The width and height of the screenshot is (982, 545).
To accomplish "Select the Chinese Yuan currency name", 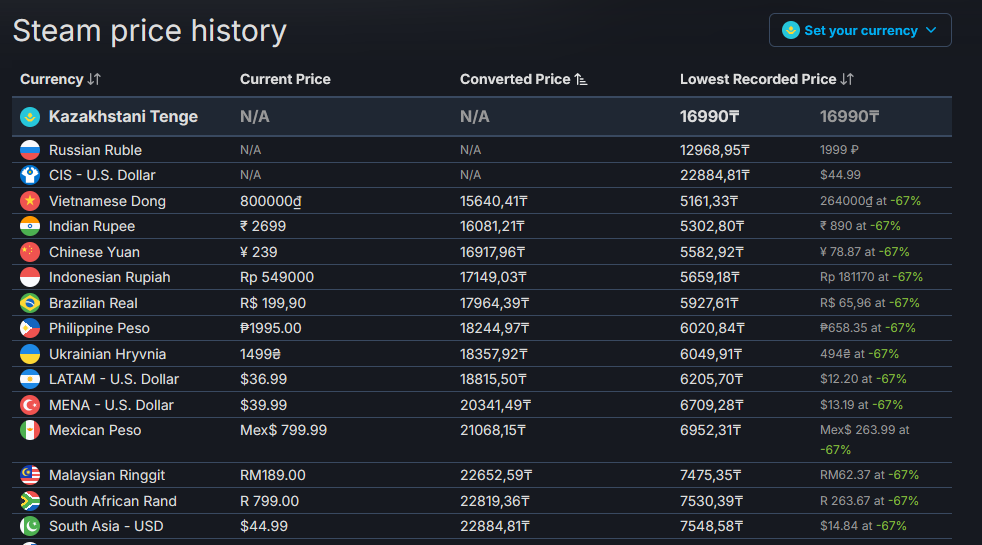I will point(95,252).
